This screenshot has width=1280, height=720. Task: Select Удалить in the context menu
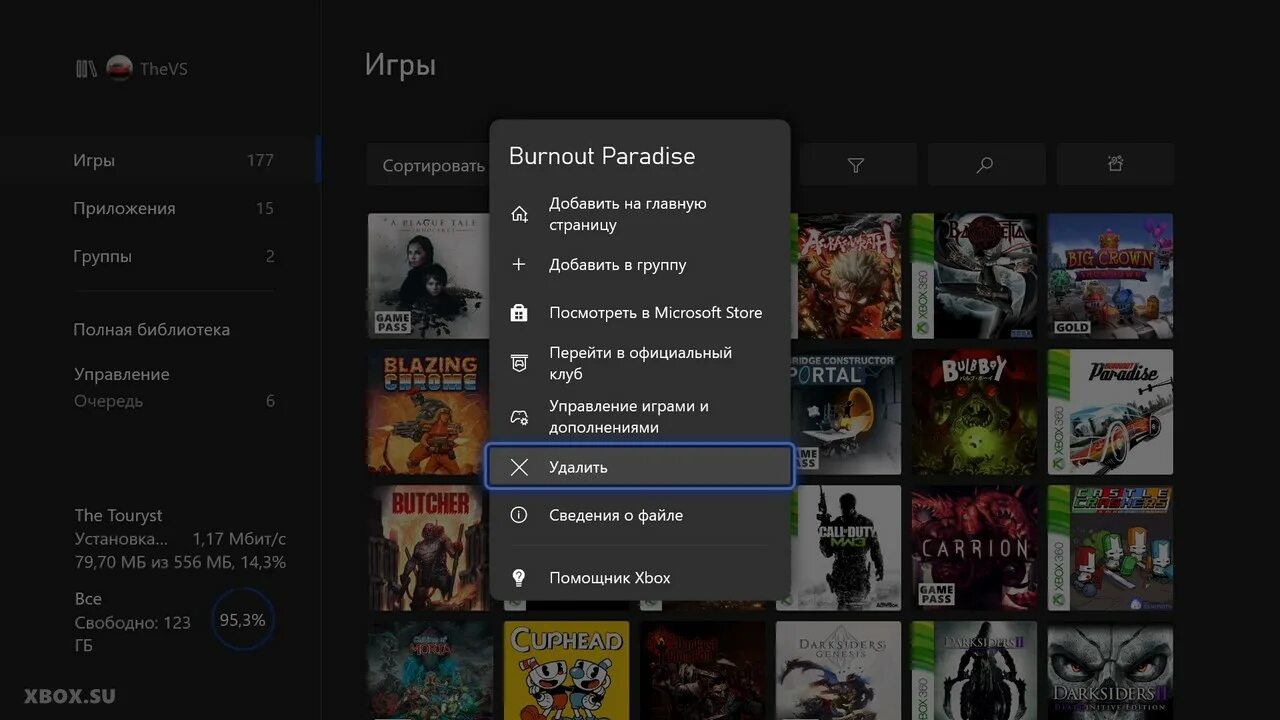pos(640,467)
